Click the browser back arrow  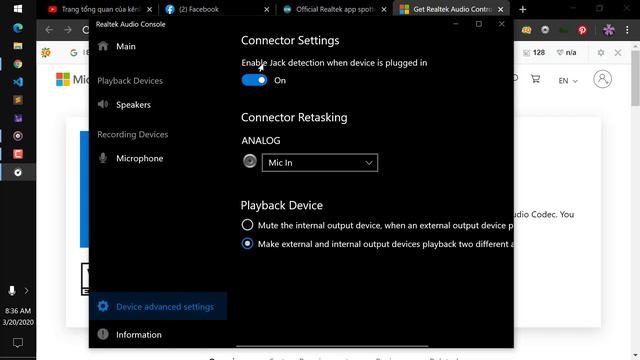pos(49,30)
